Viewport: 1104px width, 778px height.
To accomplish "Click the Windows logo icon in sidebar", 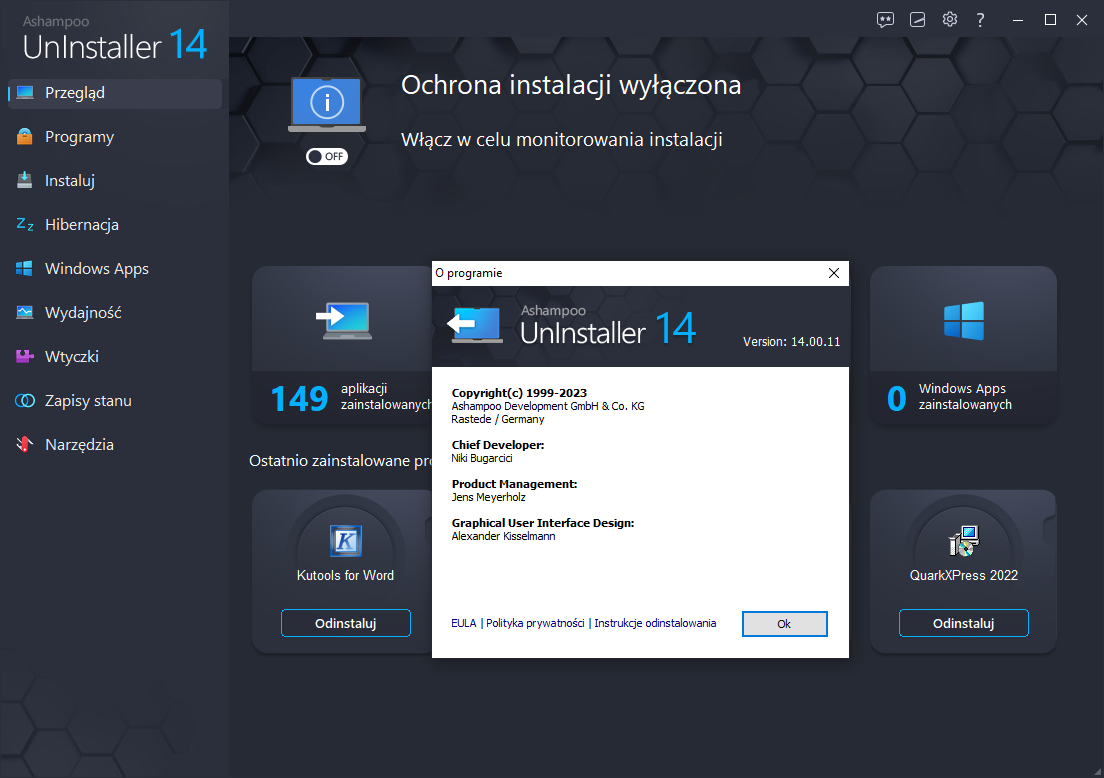I will click(x=25, y=268).
